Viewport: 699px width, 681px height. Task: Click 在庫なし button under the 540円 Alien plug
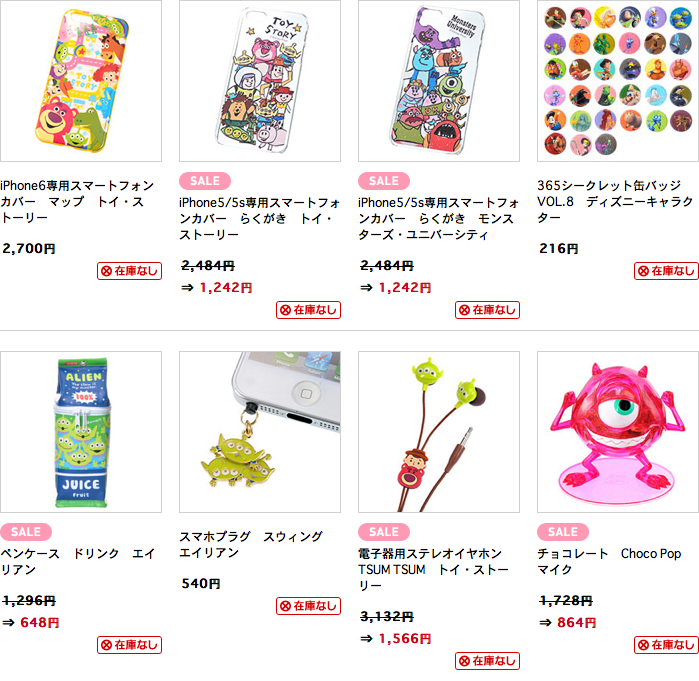click(308, 606)
